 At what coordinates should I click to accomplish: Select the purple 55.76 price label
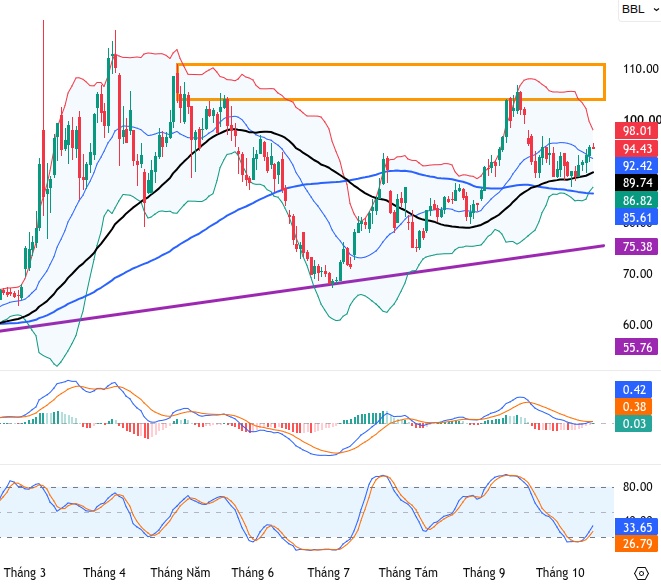[637, 347]
